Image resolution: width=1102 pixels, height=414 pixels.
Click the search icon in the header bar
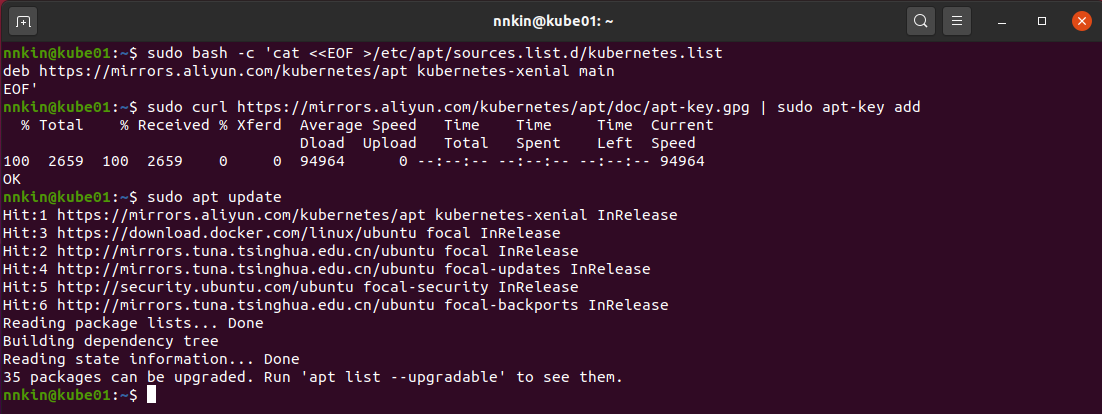click(920, 20)
